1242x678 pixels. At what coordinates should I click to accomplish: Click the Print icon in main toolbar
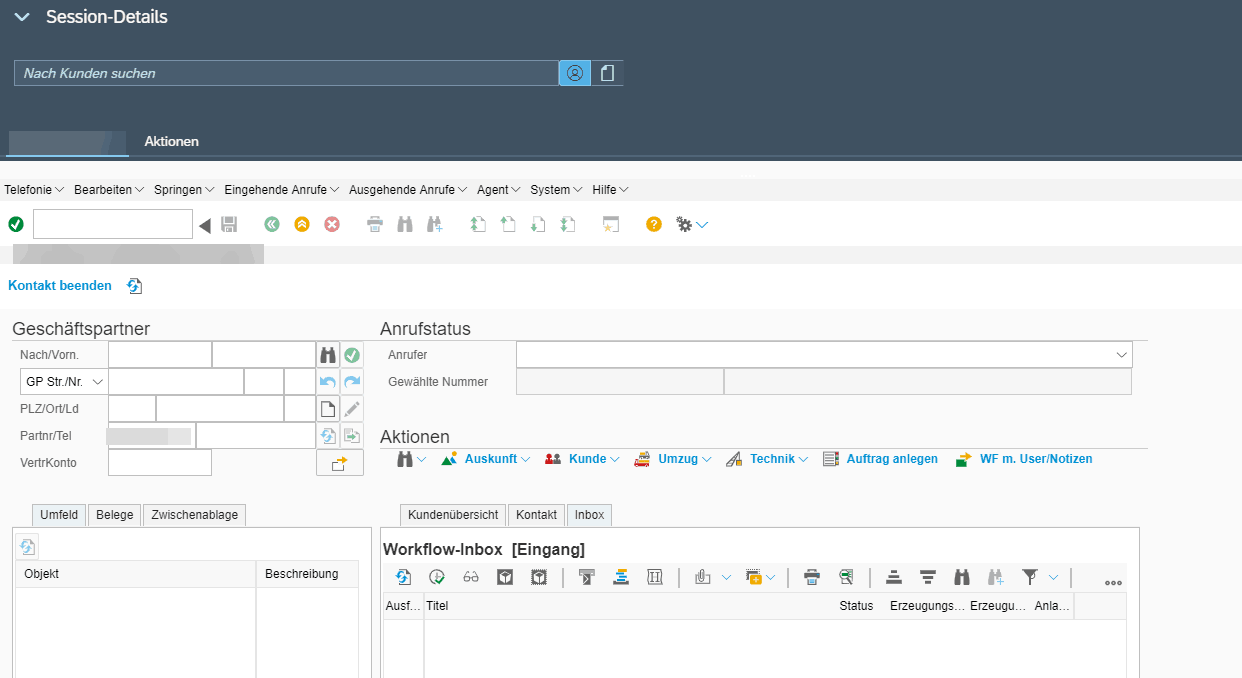coord(375,224)
